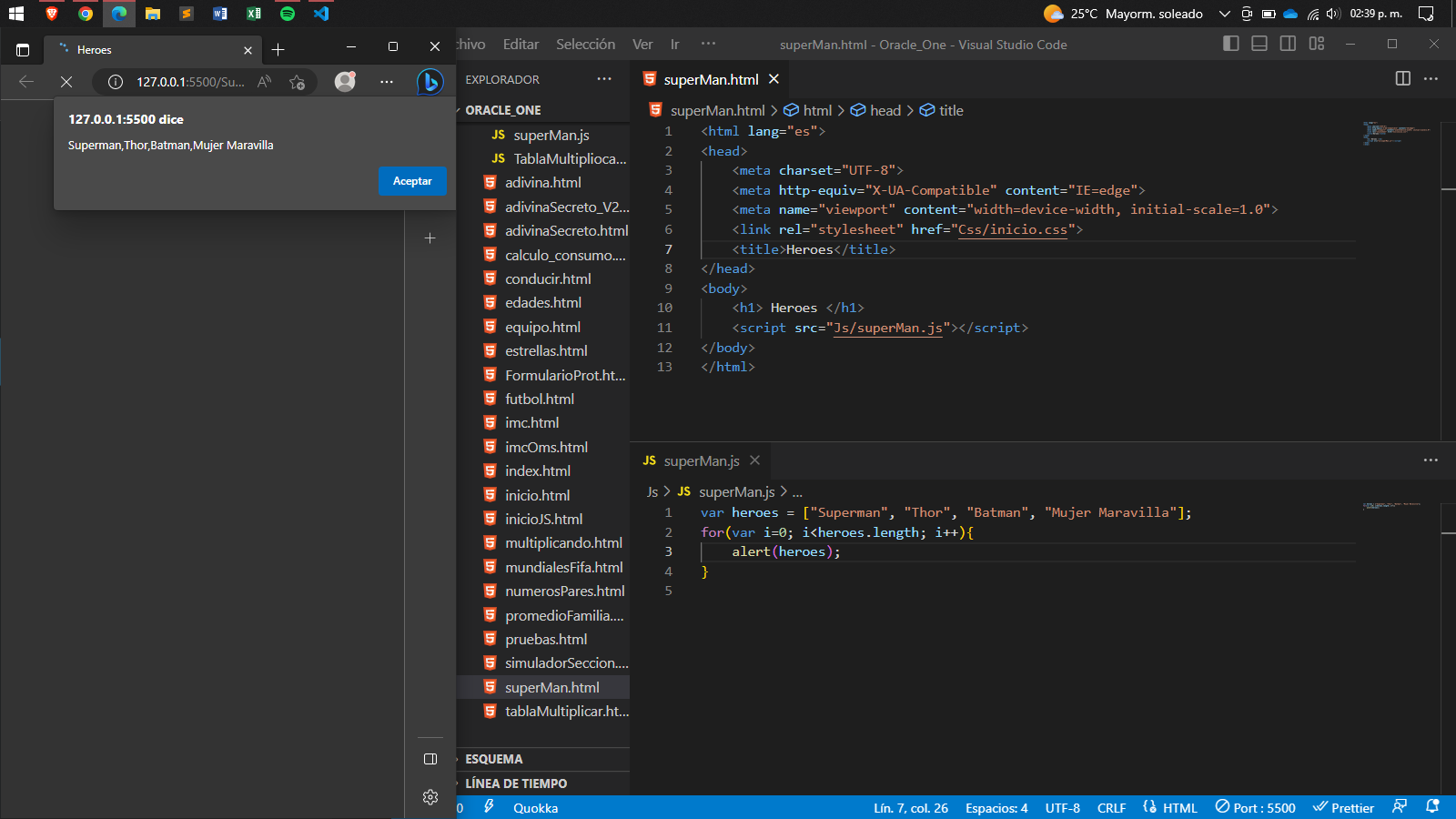Open Edge sidebar settings gear
The height and width of the screenshot is (819, 1456).
430,797
